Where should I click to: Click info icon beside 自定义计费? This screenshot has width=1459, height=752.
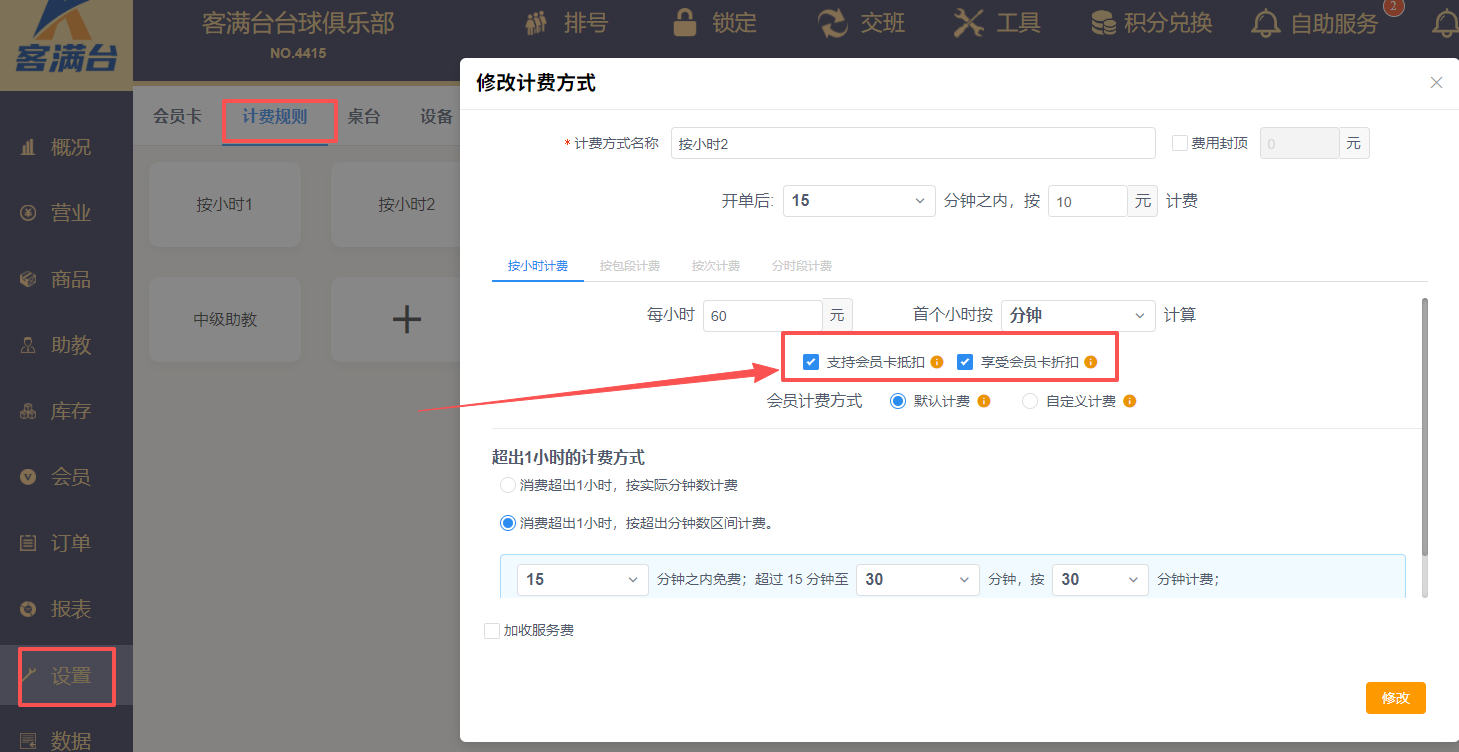pos(1129,401)
